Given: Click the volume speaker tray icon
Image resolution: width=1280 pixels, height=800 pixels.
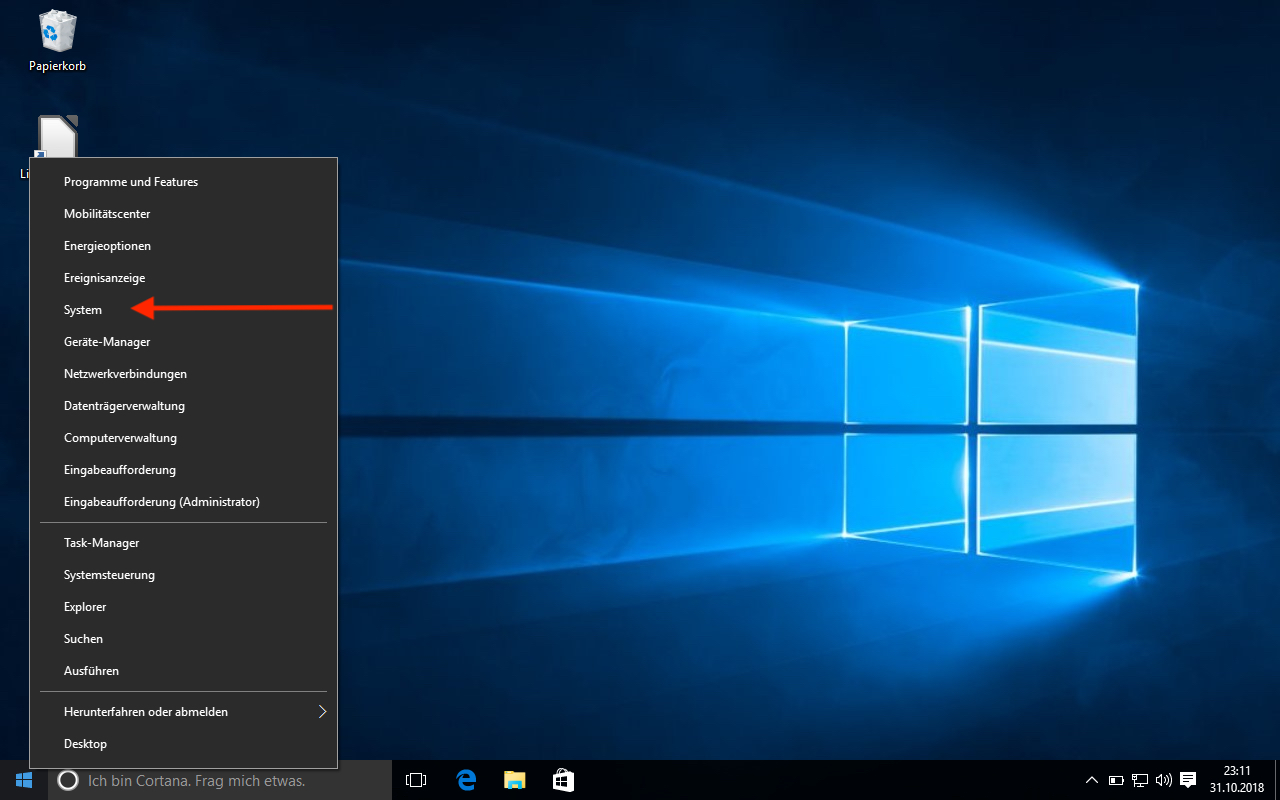Looking at the screenshot, I should (1163, 780).
